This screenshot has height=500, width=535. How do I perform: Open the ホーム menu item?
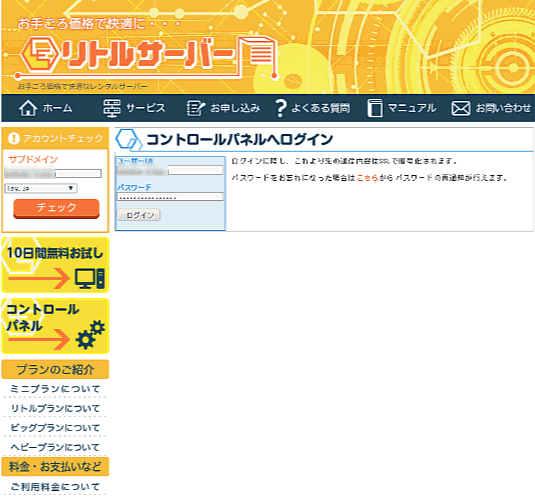coord(46,108)
